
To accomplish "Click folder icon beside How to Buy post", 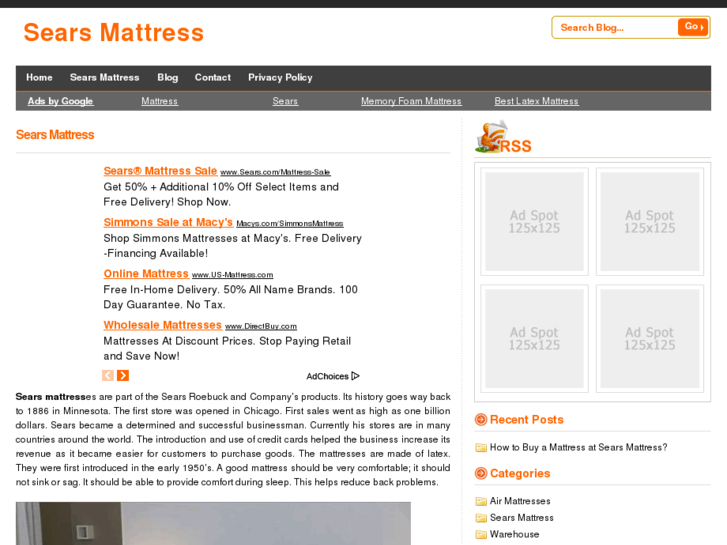I will coord(481,448).
